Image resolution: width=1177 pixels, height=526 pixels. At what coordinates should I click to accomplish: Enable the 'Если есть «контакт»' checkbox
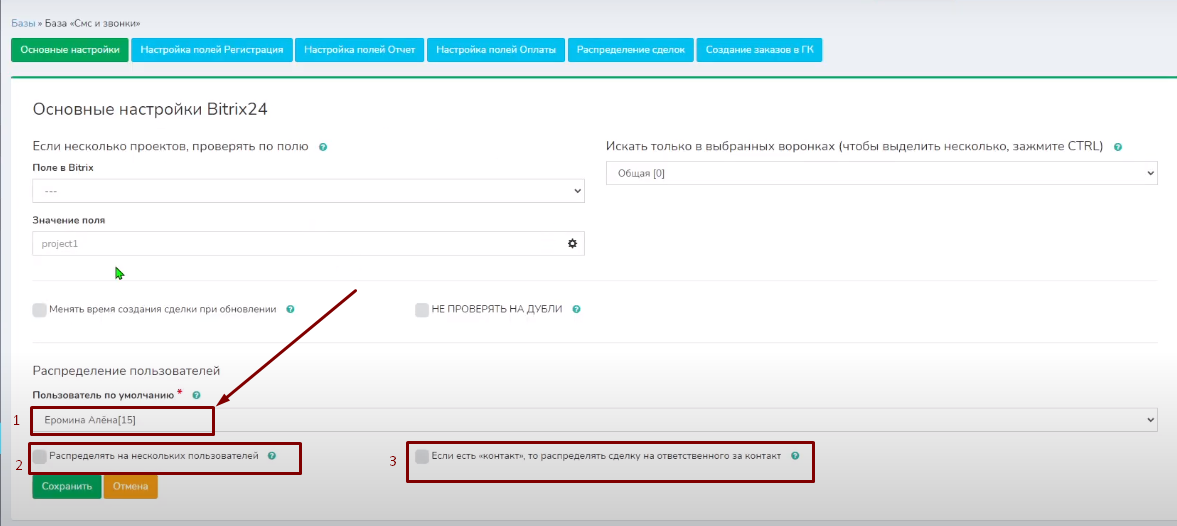[x=422, y=456]
